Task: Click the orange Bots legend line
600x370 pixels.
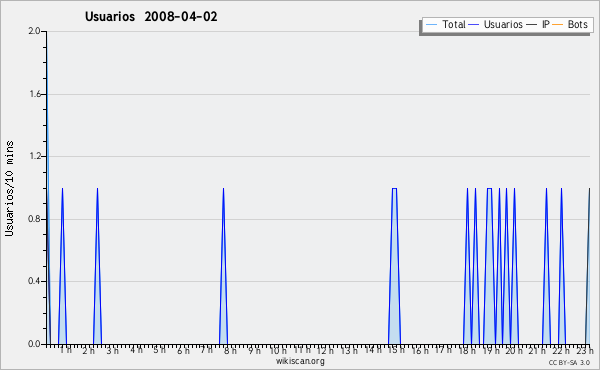Action: coord(558,25)
